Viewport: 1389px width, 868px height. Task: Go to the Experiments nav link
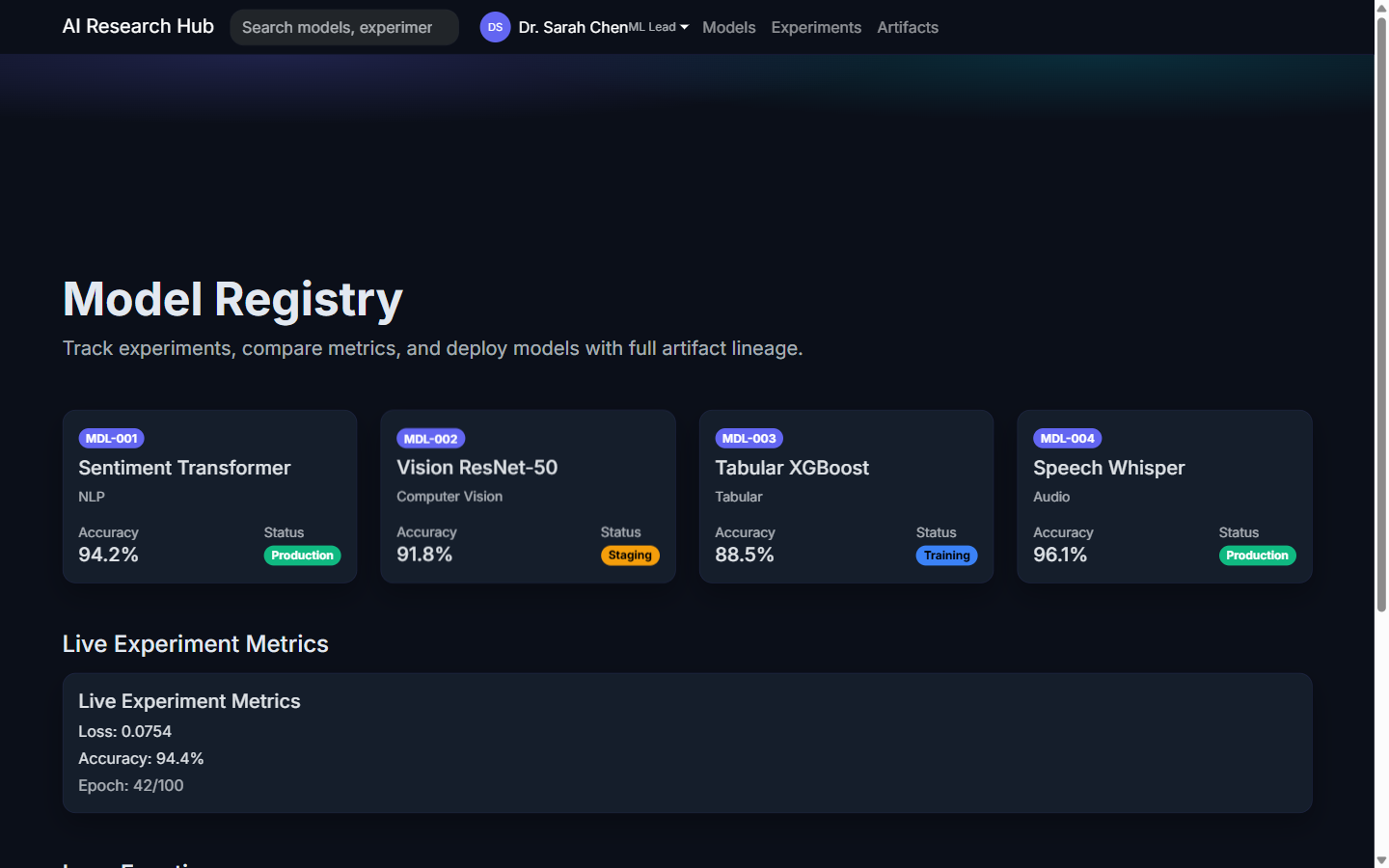pyautogui.click(x=816, y=27)
